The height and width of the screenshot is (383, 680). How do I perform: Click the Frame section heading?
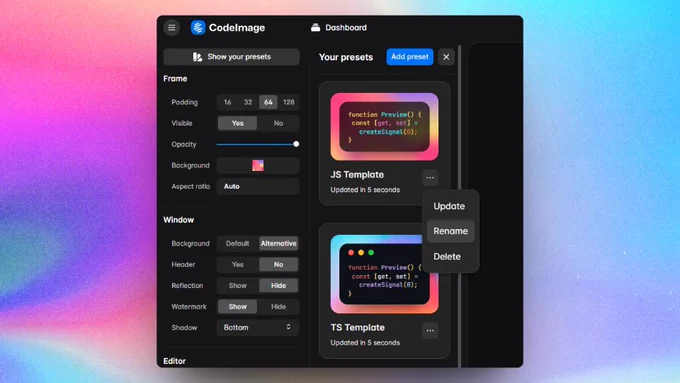[x=175, y=79]
